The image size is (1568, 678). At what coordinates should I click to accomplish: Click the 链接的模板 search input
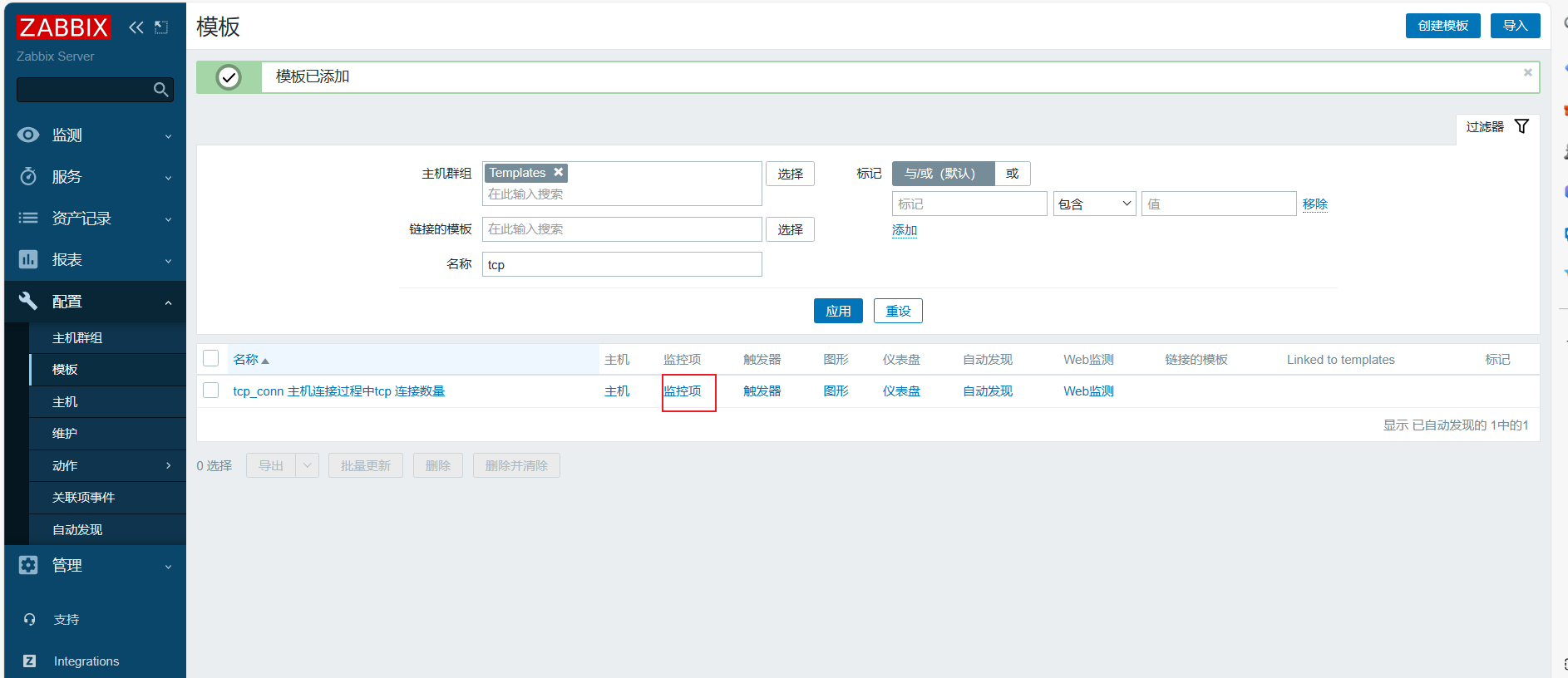622,229
